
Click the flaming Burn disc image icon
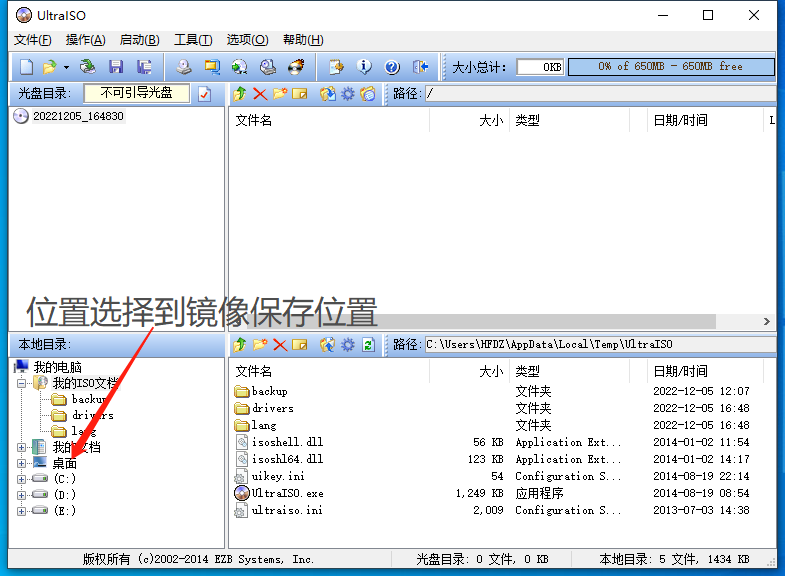[296, 67]
